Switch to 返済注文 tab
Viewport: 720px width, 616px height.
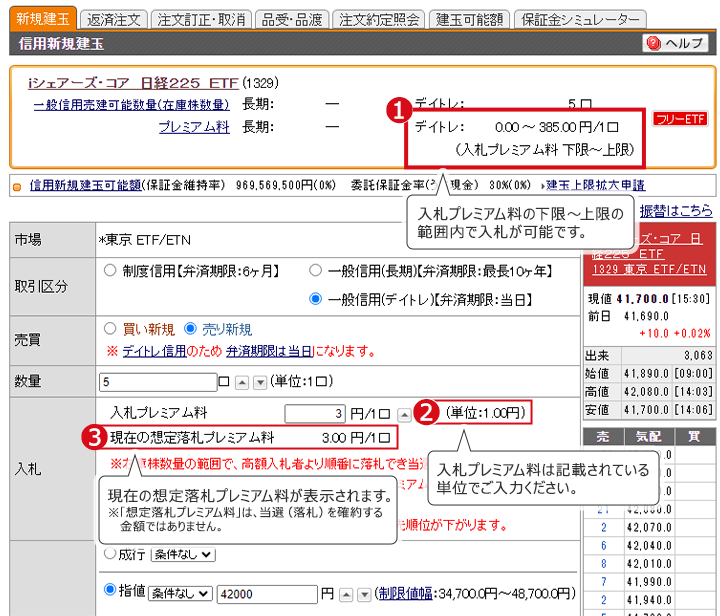click(x=114, y=19)
